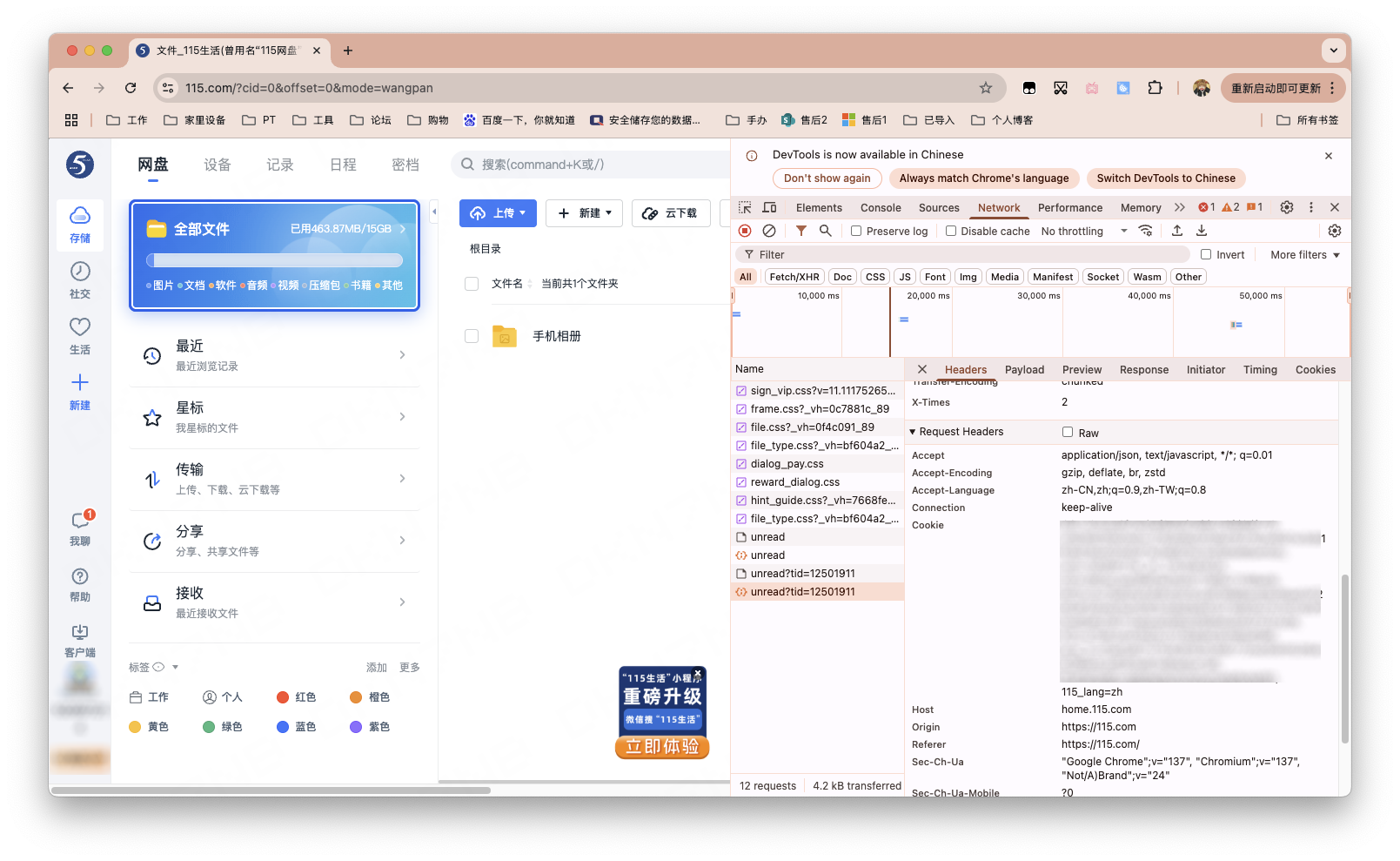The height and width of the screenshot is (861, 1400).
Task: Open the Payload tab of the request
Action: (1024, 370)
